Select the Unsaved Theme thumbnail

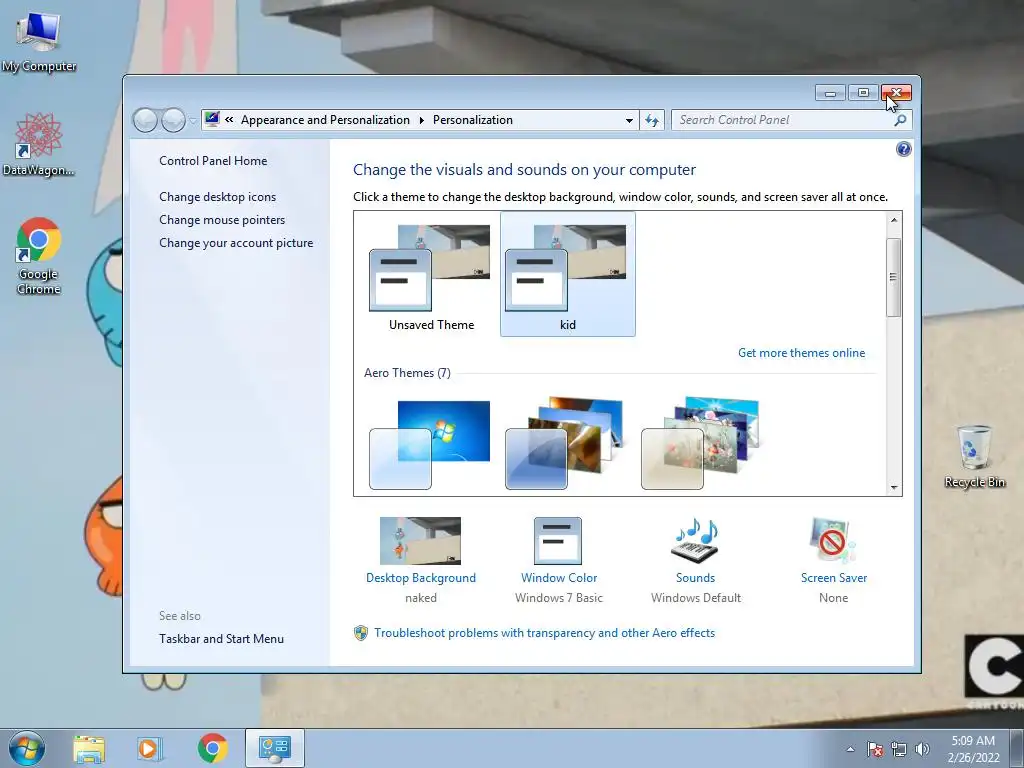pyautogui.click(x=431, y=276)
